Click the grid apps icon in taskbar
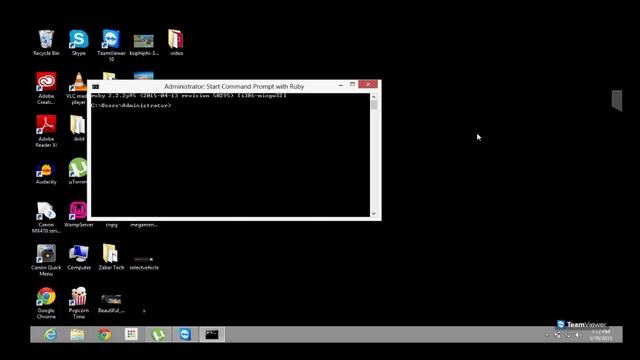640x360 pixels. pos(131,335)
